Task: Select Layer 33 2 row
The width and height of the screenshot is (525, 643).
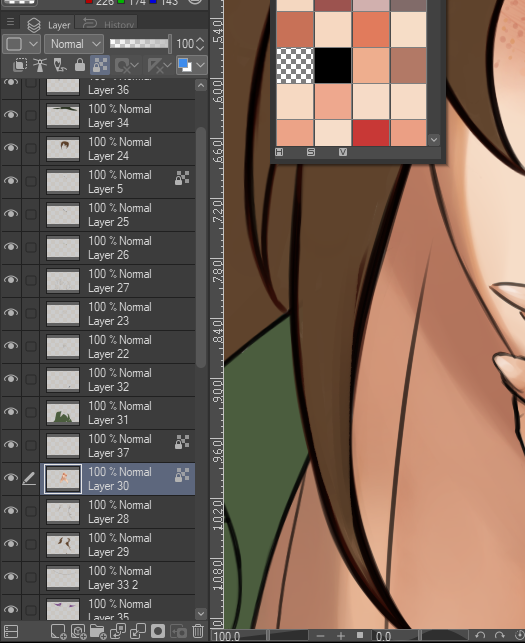Action: (117, 578)
